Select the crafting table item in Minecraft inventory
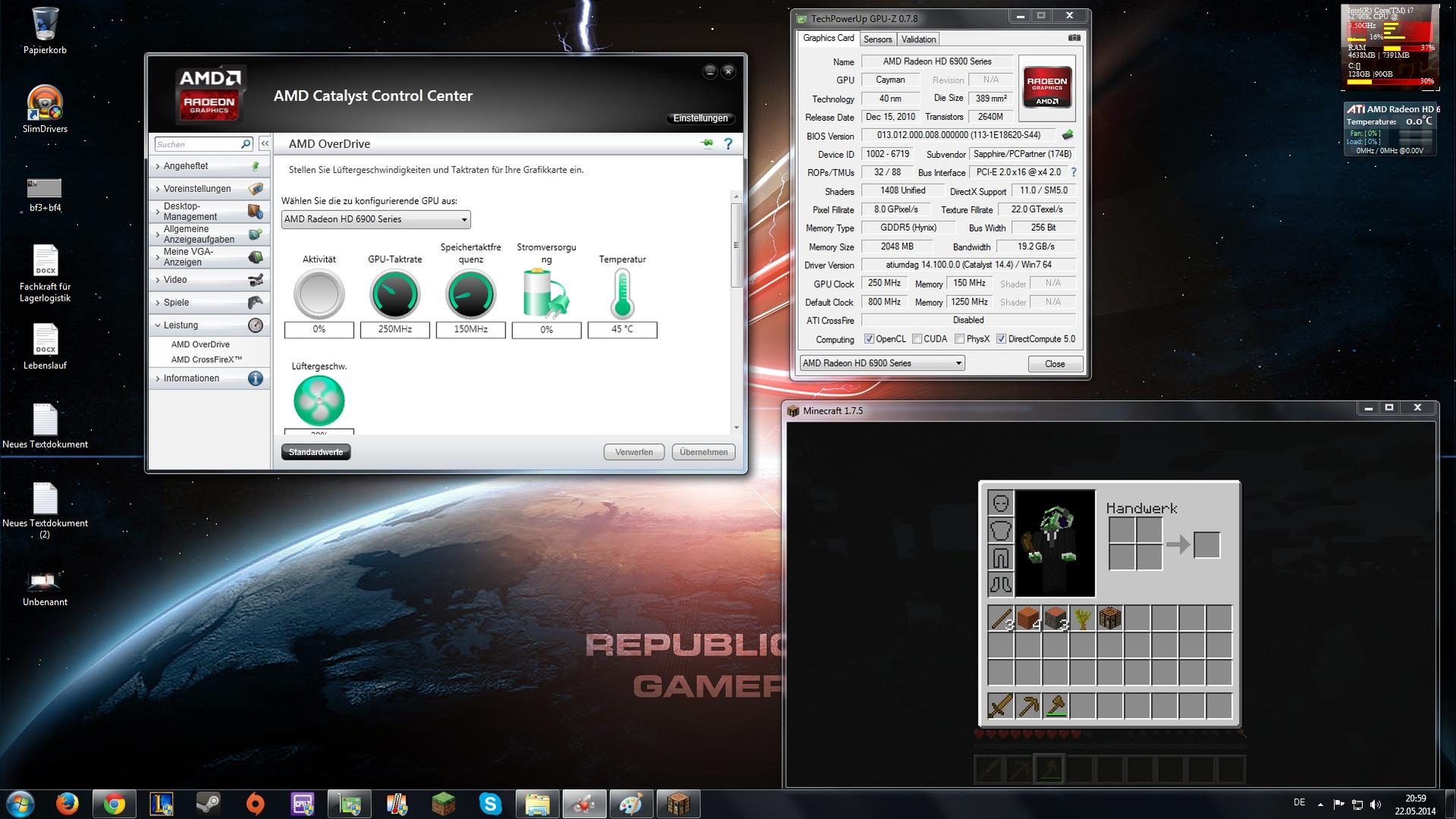This screenshot has height=819, width=1456. click(x=1110, y=619)
